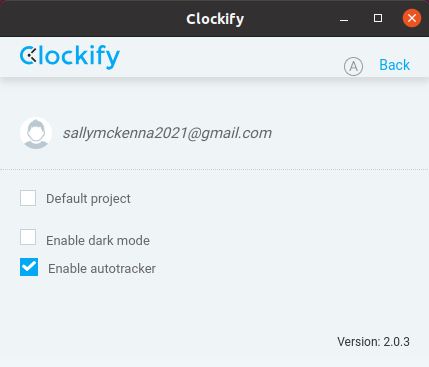Viewport: 429px width, 367px height.
Task: Close the Clockify window with the orange X
Action: tap(412, 18)
